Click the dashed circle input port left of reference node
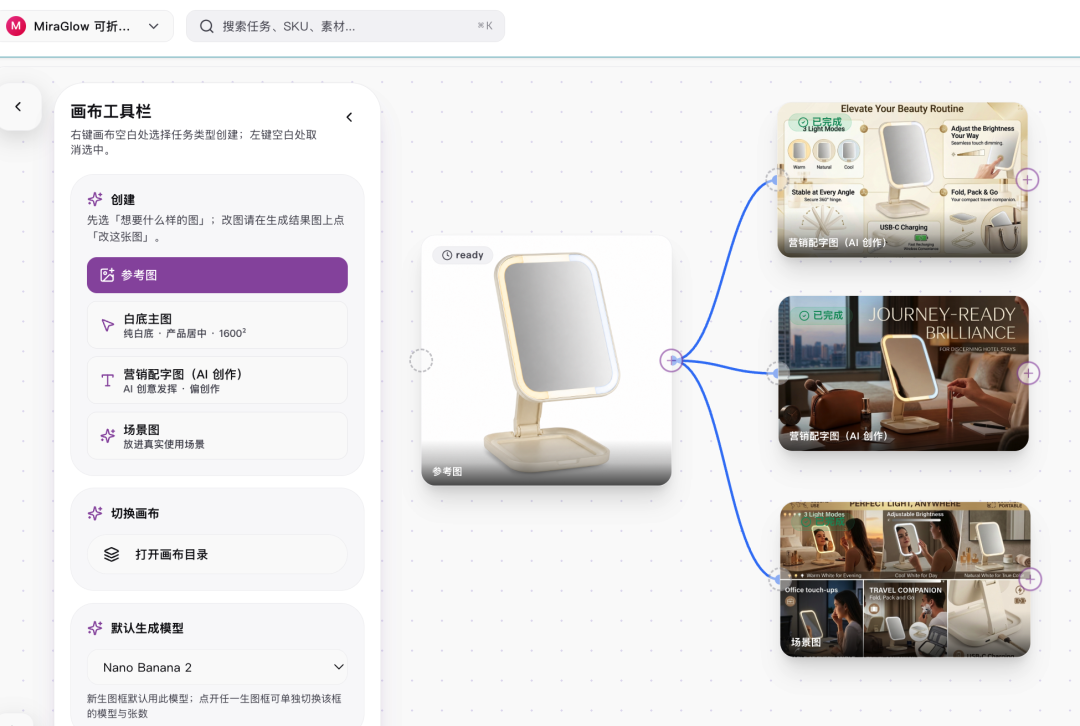 click(421, 360)
